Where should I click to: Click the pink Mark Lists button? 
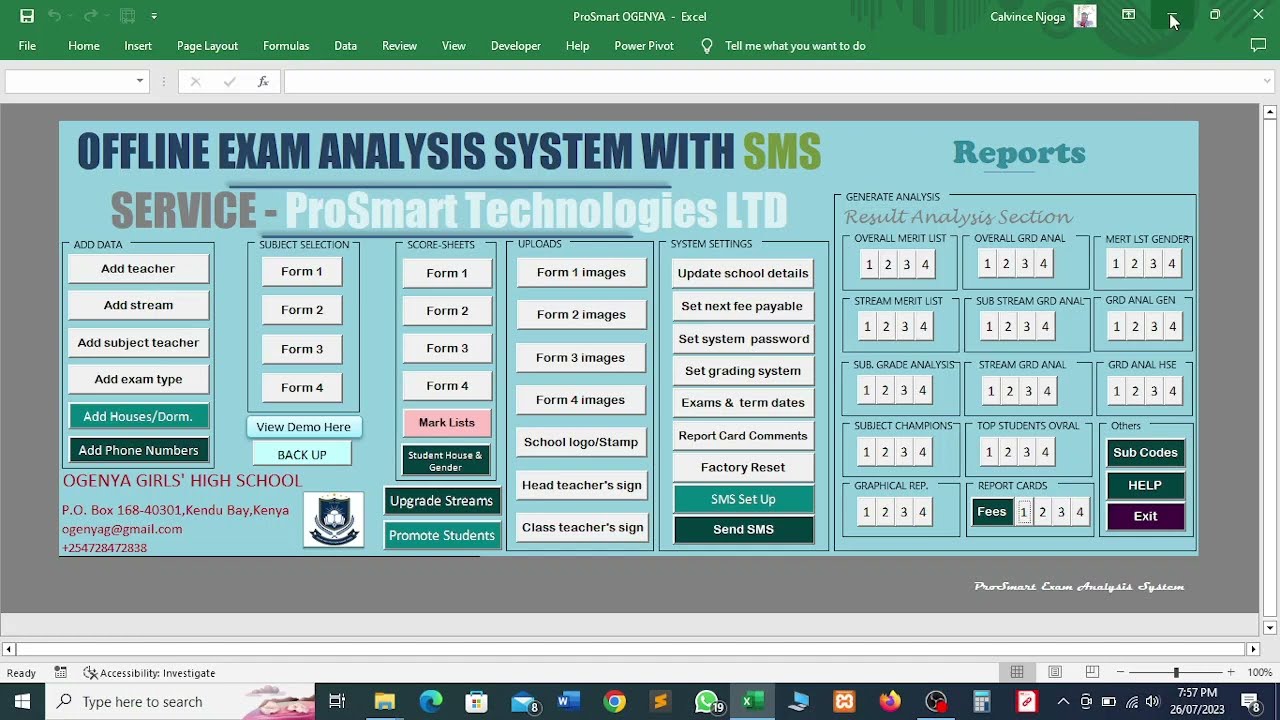[447, 422]
